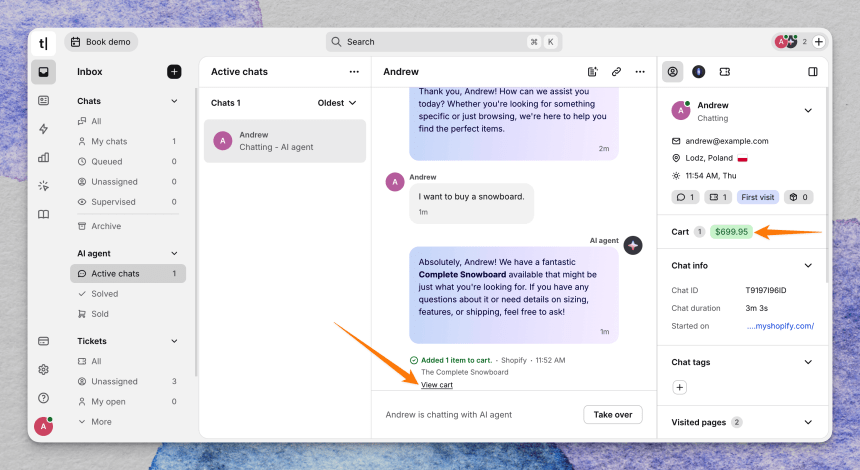Select the ticket icon tab in details panel
This screenshot has width=860, height=470.
725,72
